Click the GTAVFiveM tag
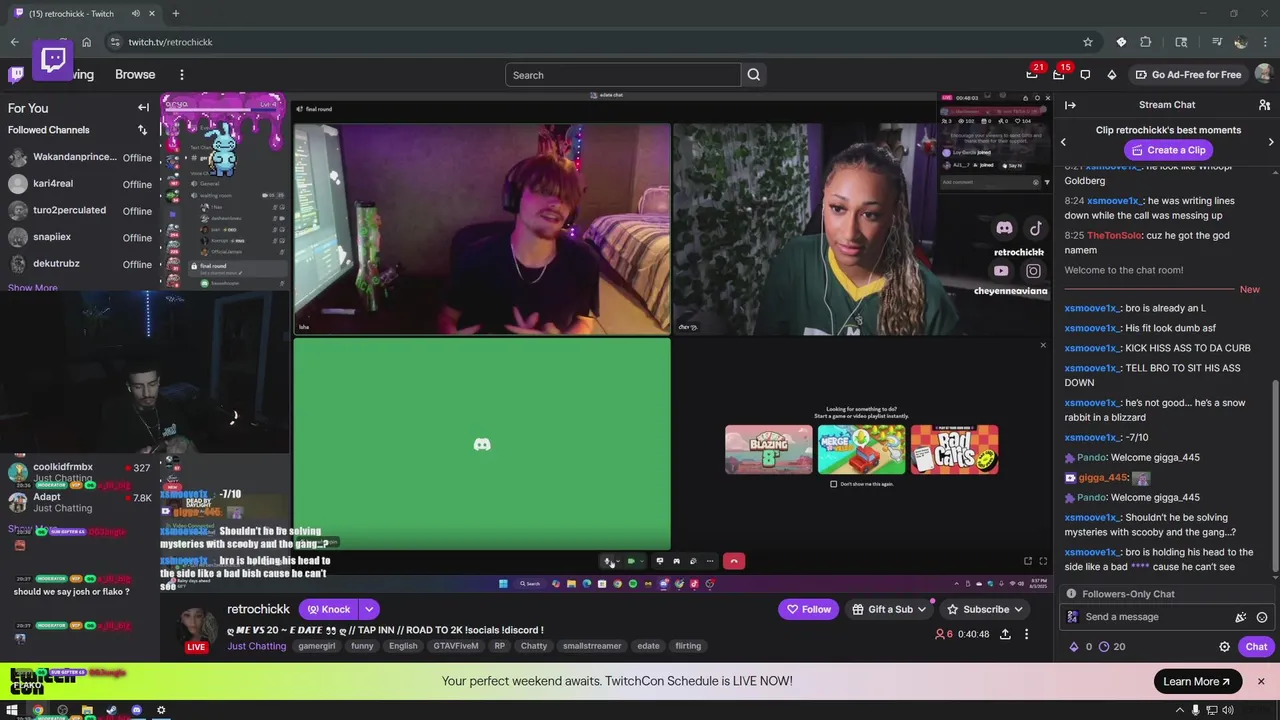The width and height of the screenshot is (1280, 720). 456,646
